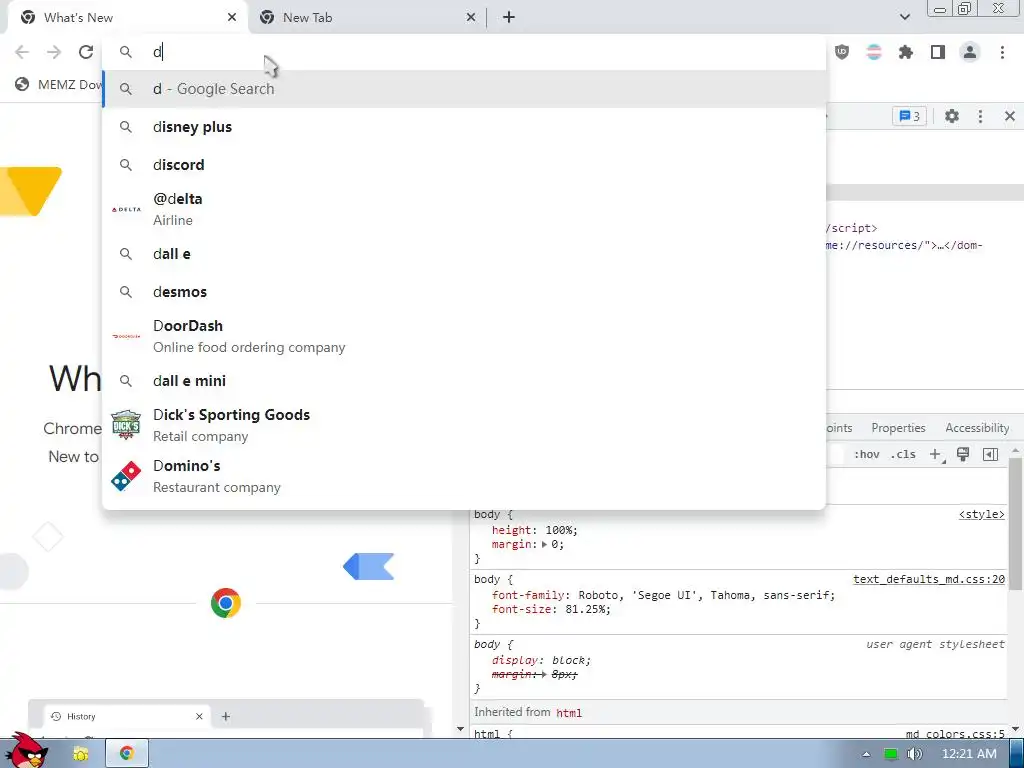
Task: Click html in Inherited from label
Action: tap(568, 712)
